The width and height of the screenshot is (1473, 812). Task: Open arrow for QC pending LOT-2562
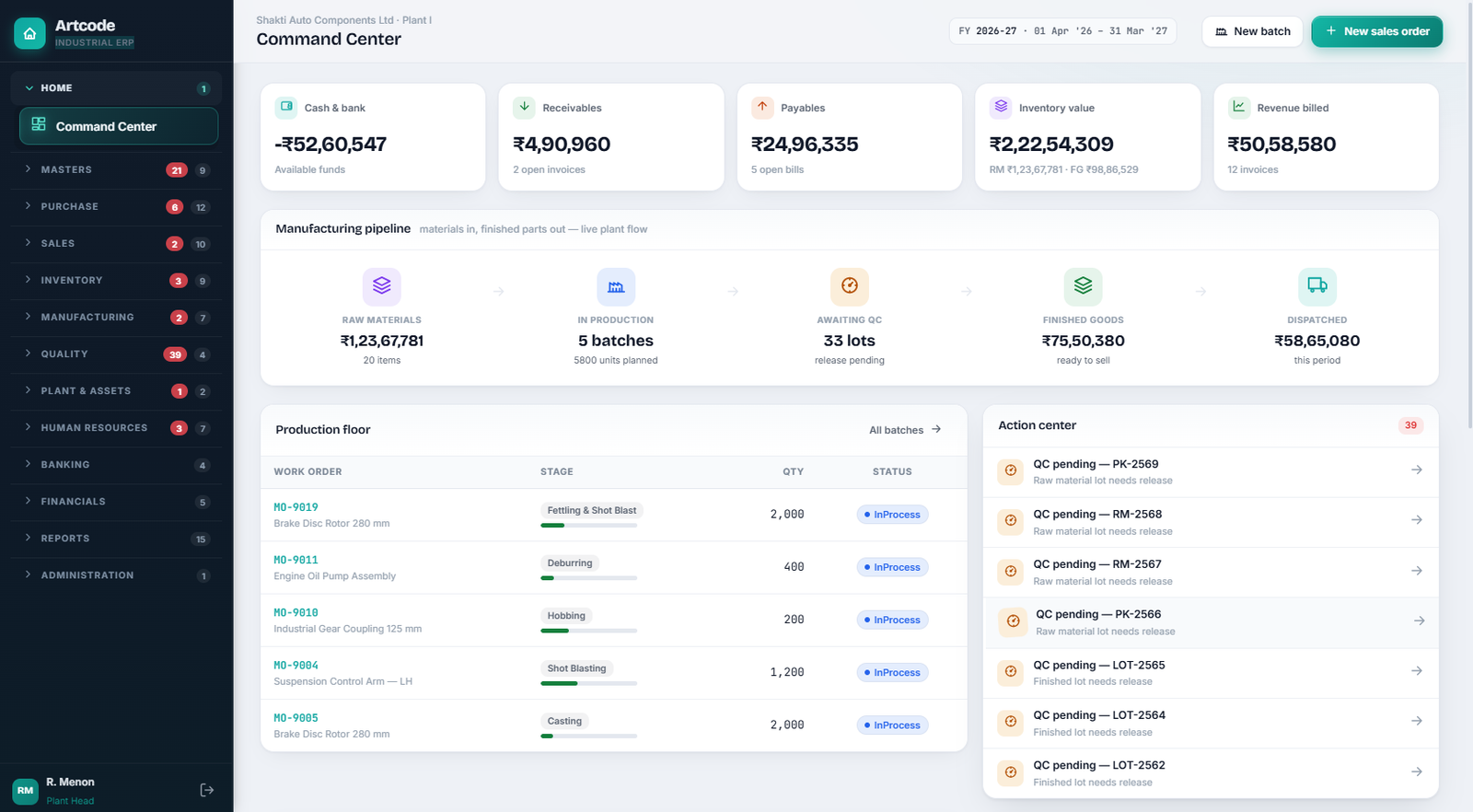point(1417,771)
